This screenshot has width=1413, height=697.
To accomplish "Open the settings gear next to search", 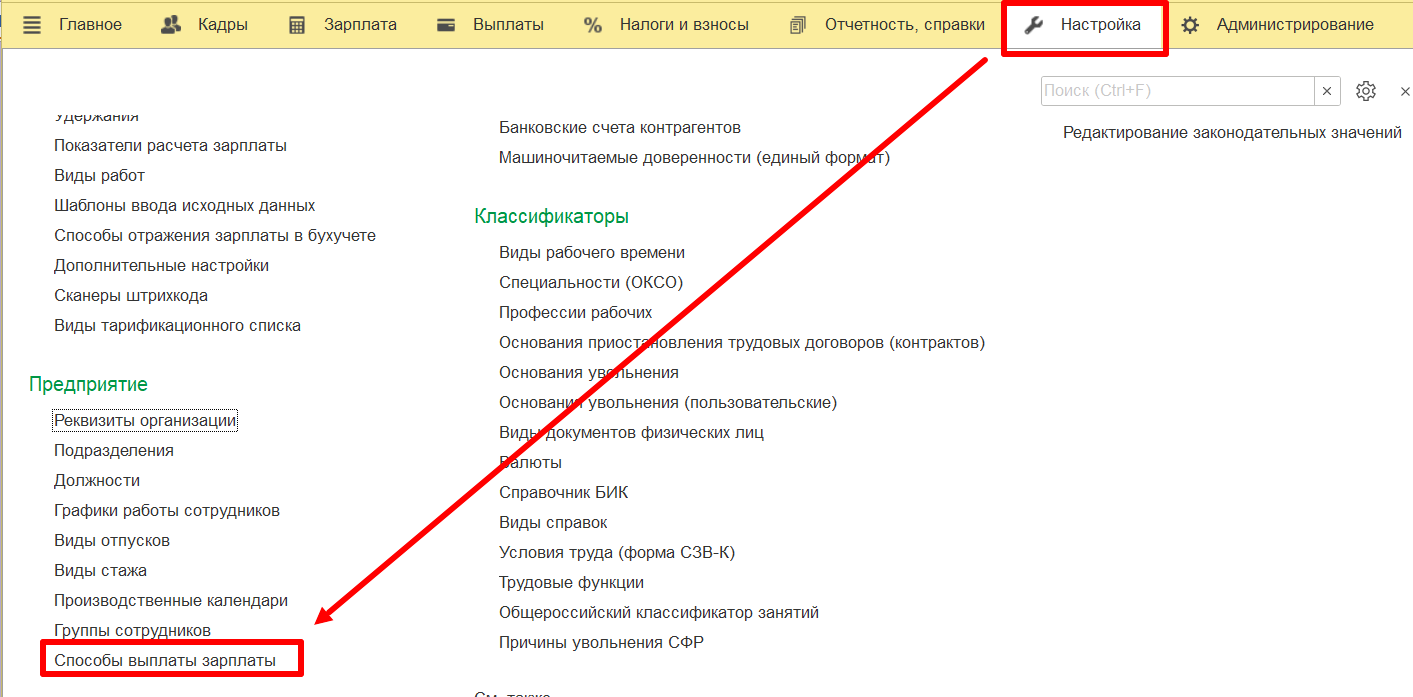I will pyautogui.click(x=1366, y=91).
